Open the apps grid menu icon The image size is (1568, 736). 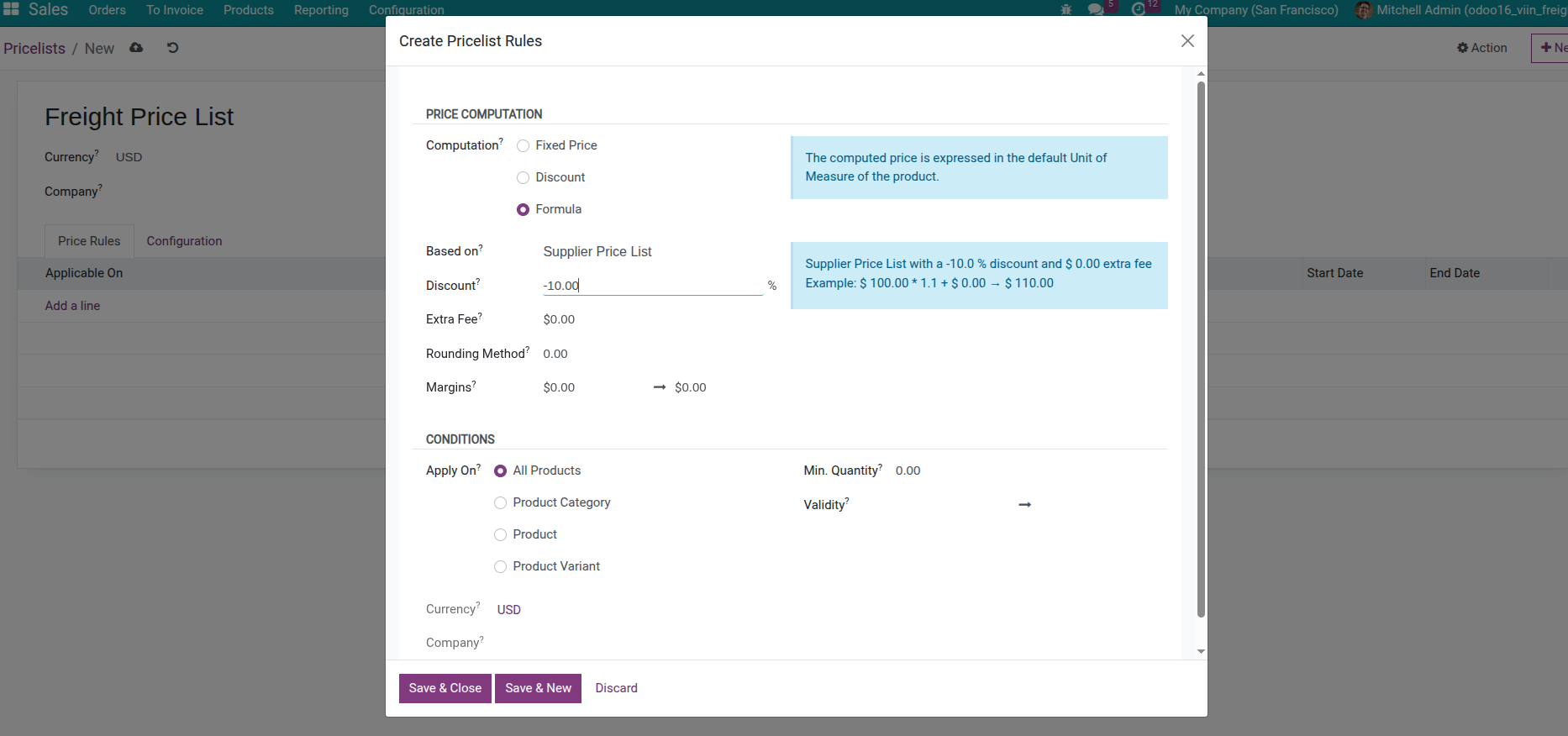(11, 9)
